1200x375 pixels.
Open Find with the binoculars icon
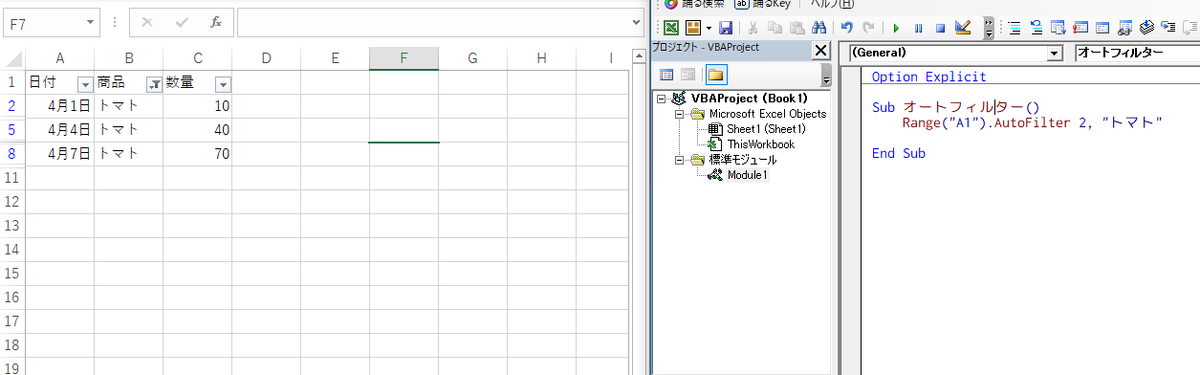(x=819, y=28)
